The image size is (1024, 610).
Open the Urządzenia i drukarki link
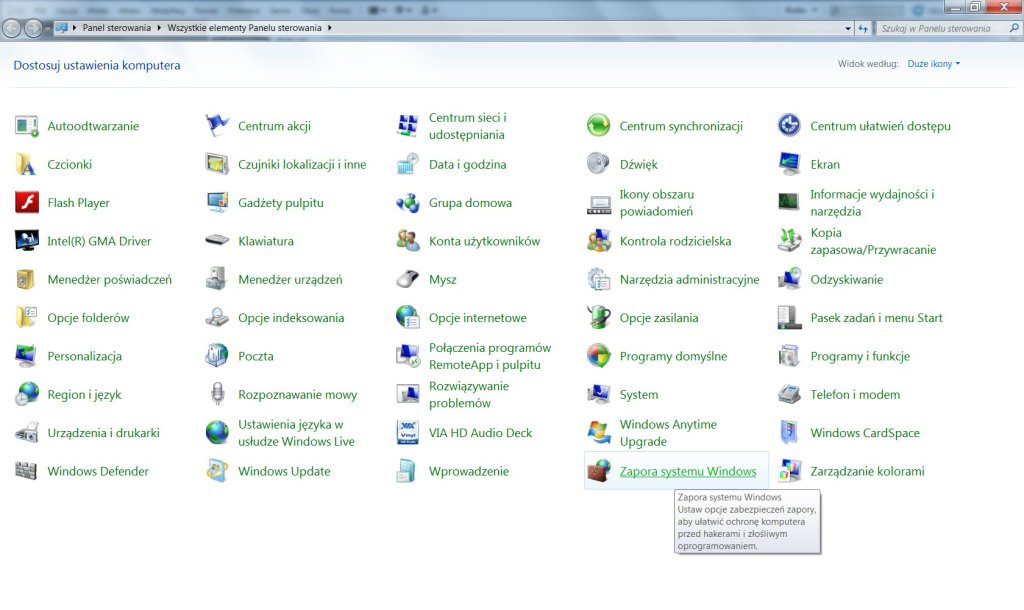(103, 433)
